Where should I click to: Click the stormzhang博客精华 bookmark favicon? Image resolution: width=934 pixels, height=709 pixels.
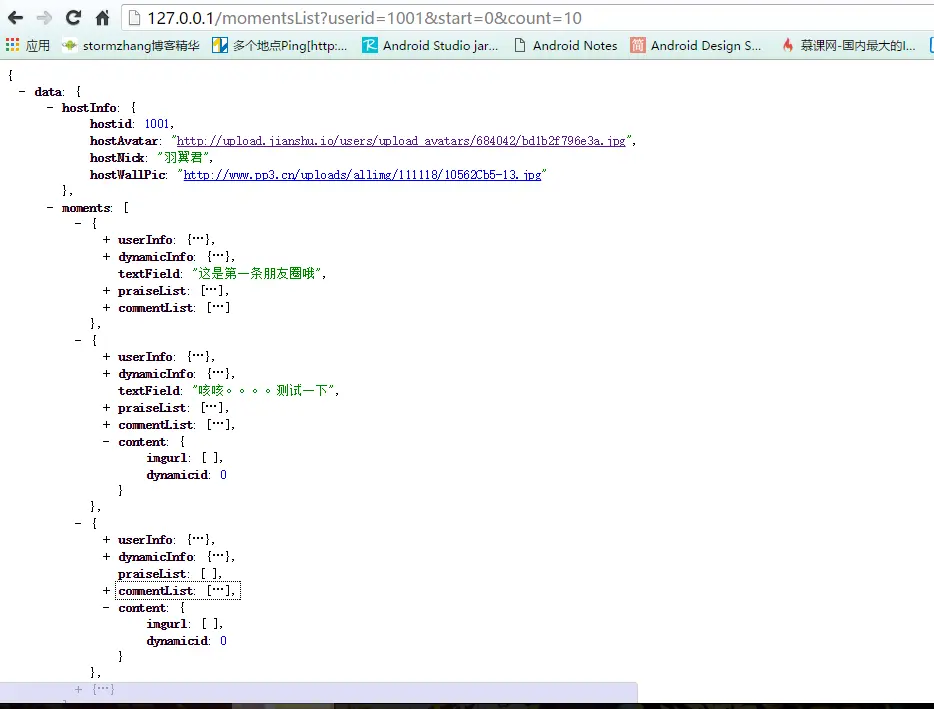pos(69,44)
